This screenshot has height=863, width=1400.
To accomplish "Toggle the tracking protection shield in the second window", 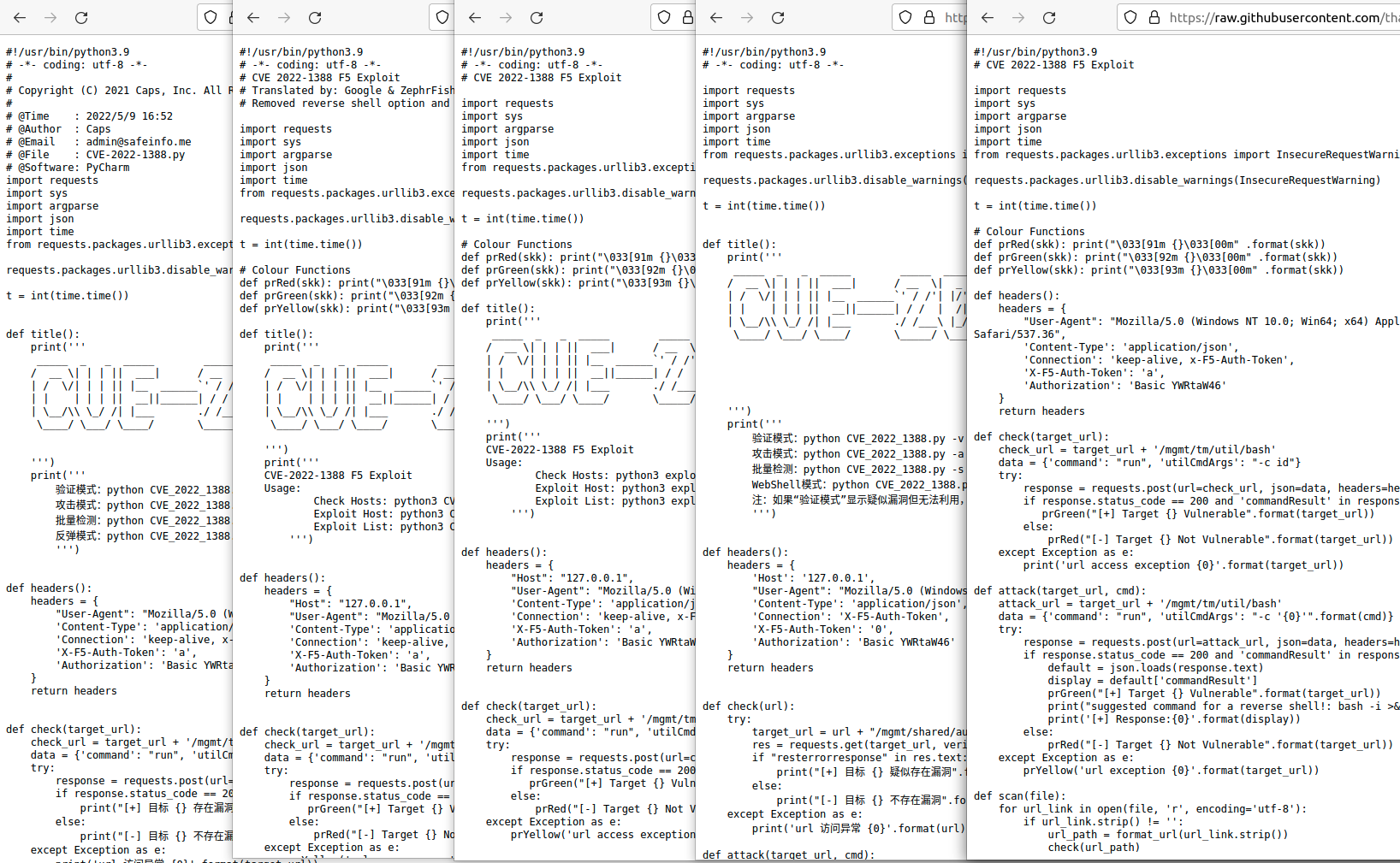I will 442,17.
